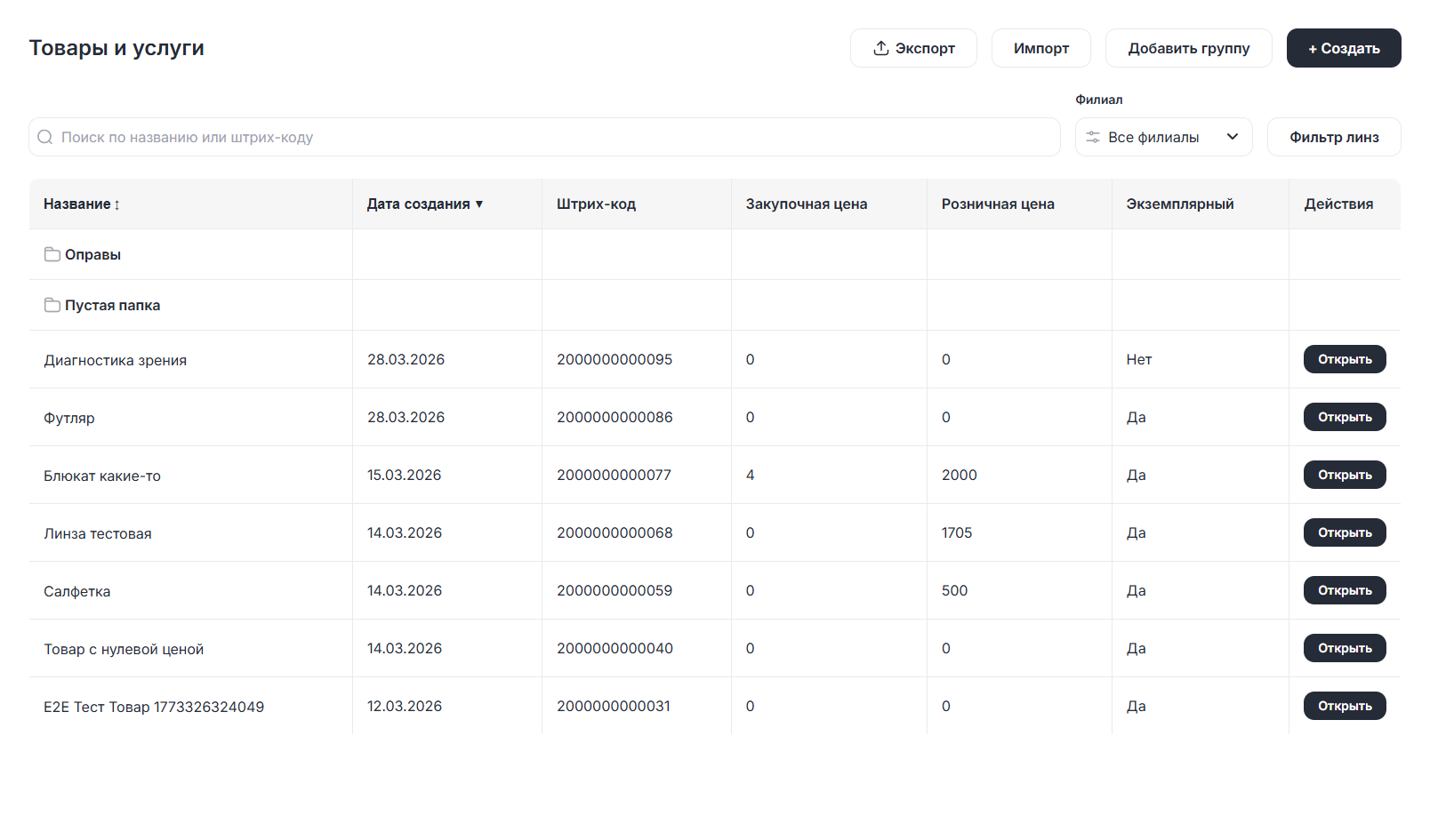
Task: Open the Салфетка item
Action: 1345,590
